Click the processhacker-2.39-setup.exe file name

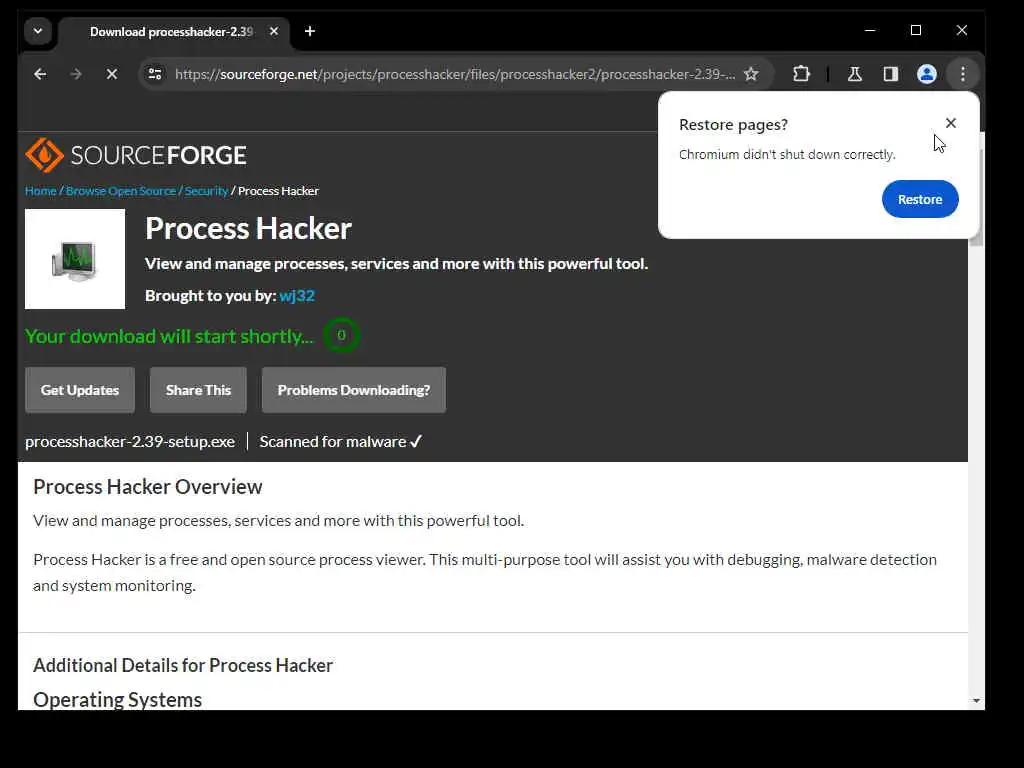click(130, 442)
